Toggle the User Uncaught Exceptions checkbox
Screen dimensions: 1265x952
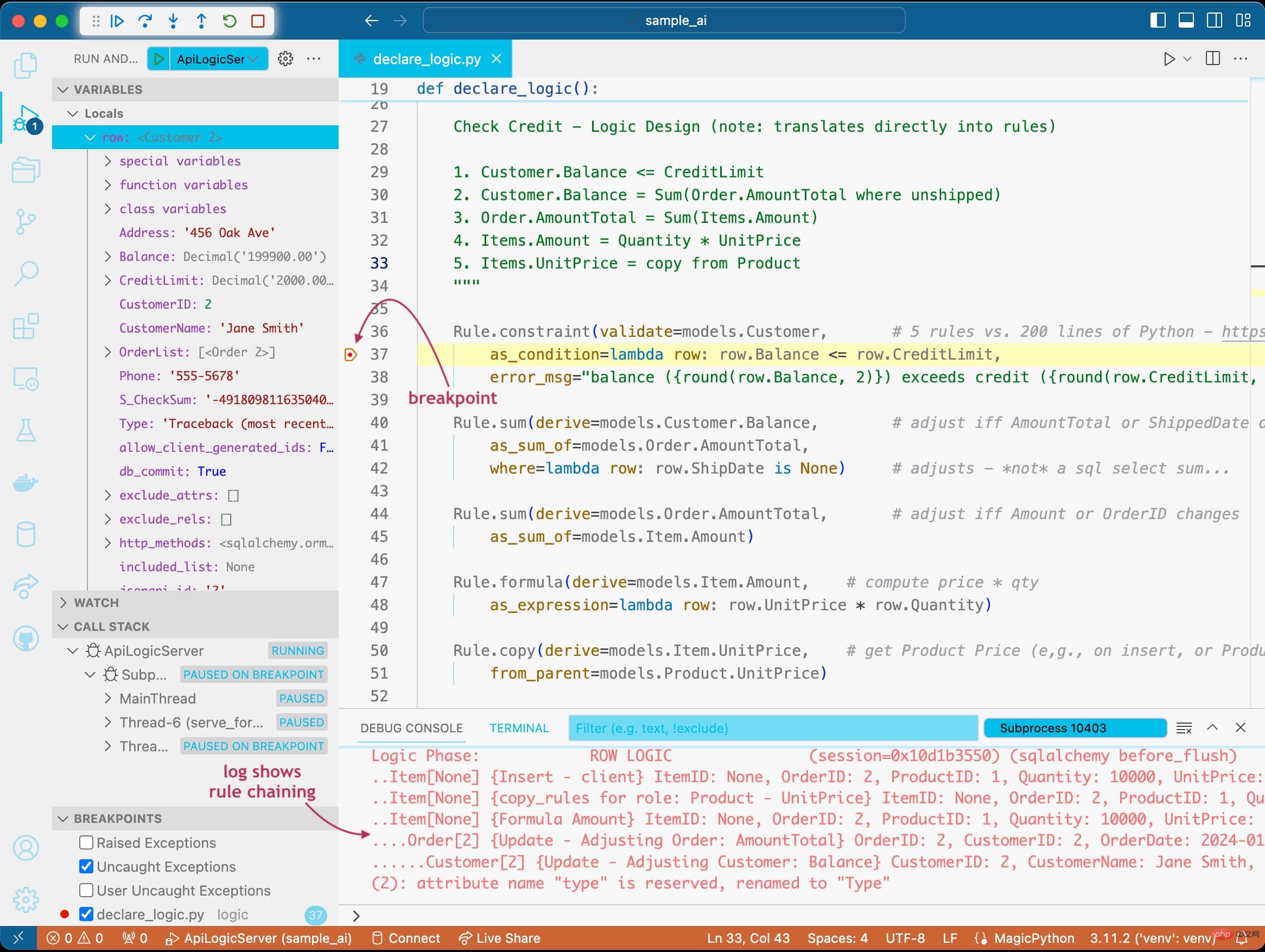tap(85, 889)
